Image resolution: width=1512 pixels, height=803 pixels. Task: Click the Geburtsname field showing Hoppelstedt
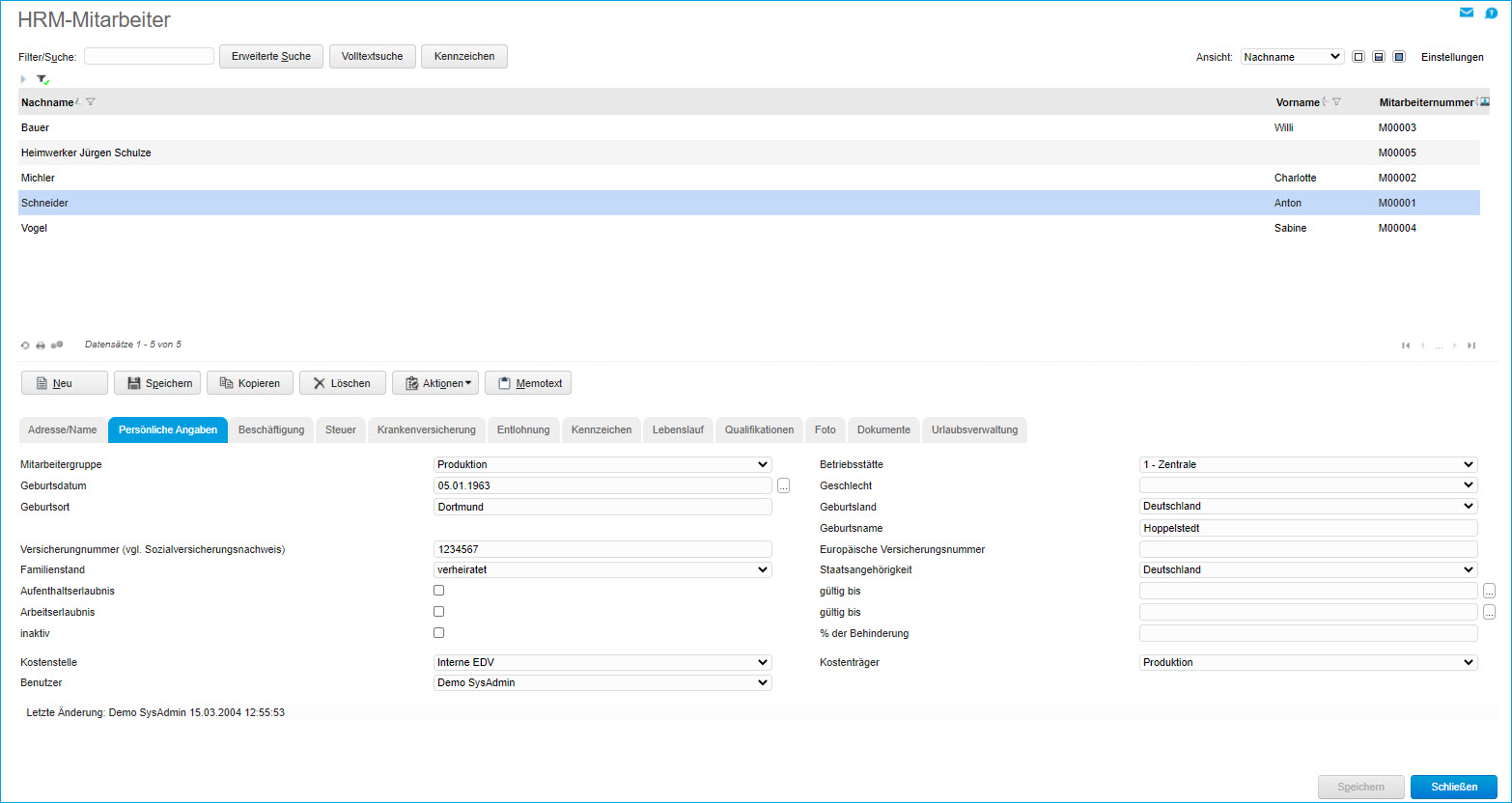(1308, 528)
